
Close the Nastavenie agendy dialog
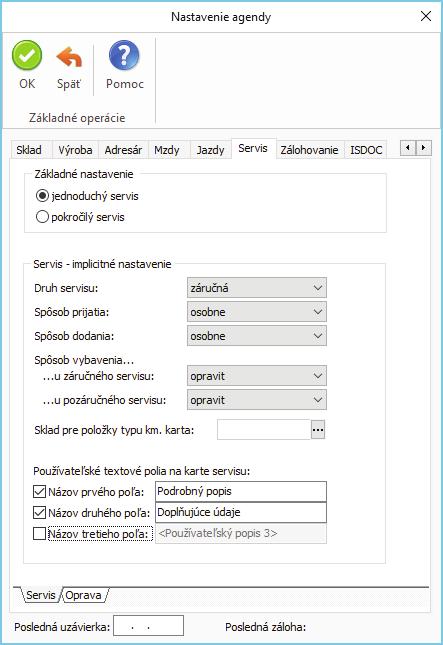[x=426, y=16]
